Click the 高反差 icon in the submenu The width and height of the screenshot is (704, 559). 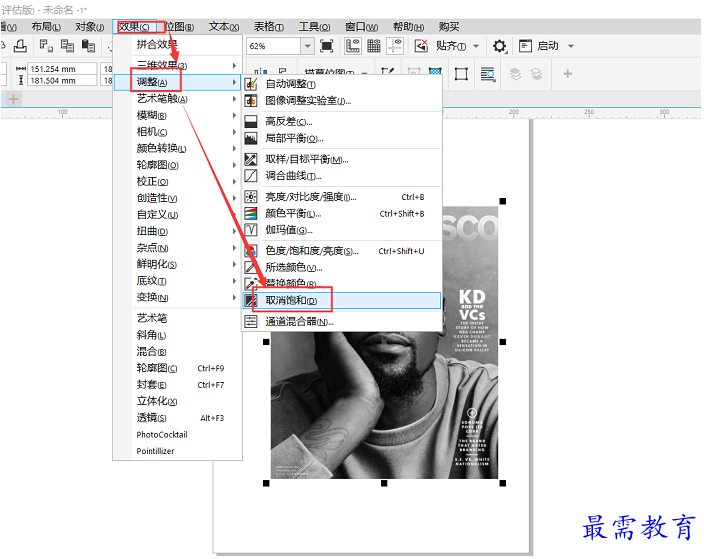point(251,122)
